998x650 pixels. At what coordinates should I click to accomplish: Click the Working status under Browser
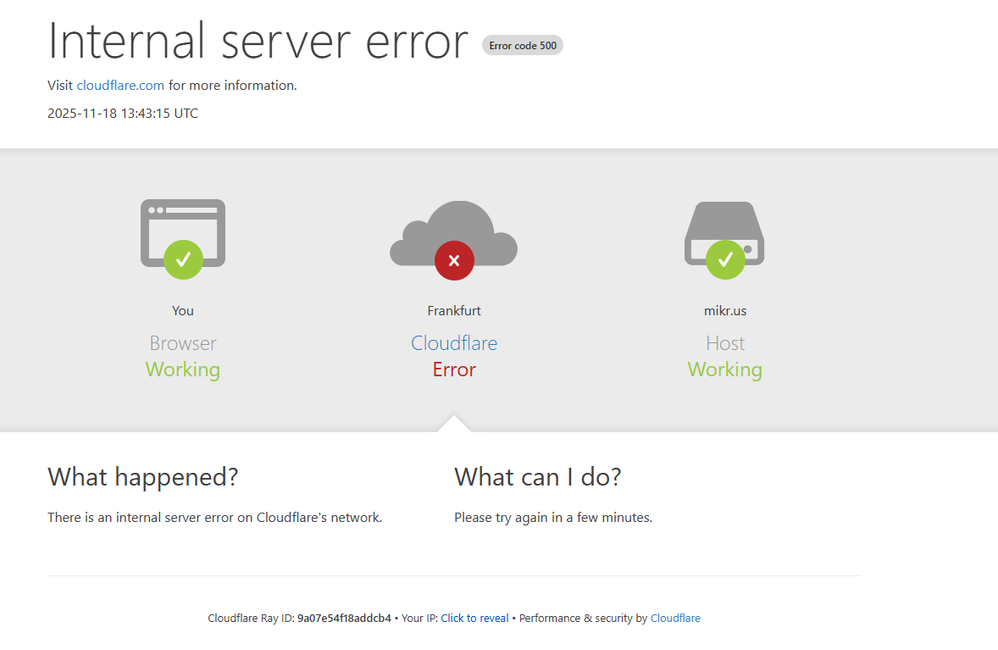click(x=183, y=369)
